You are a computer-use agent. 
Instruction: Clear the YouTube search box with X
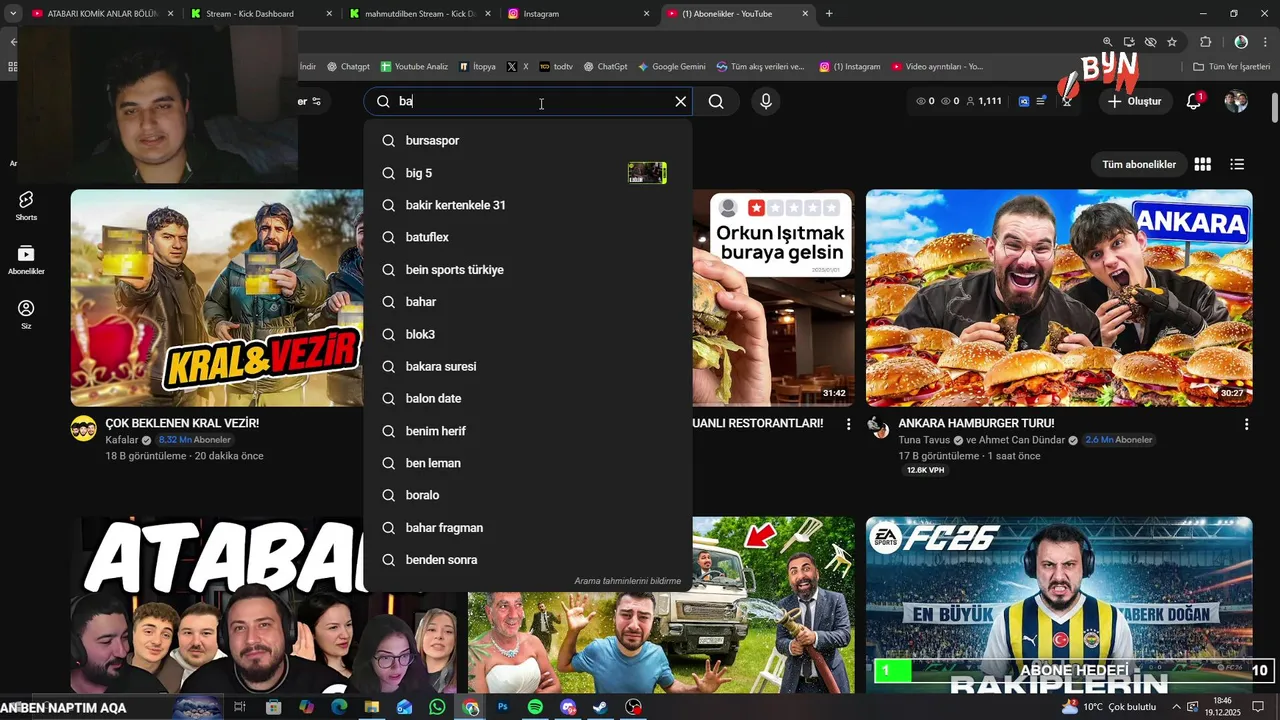click(x=681, y=101)
